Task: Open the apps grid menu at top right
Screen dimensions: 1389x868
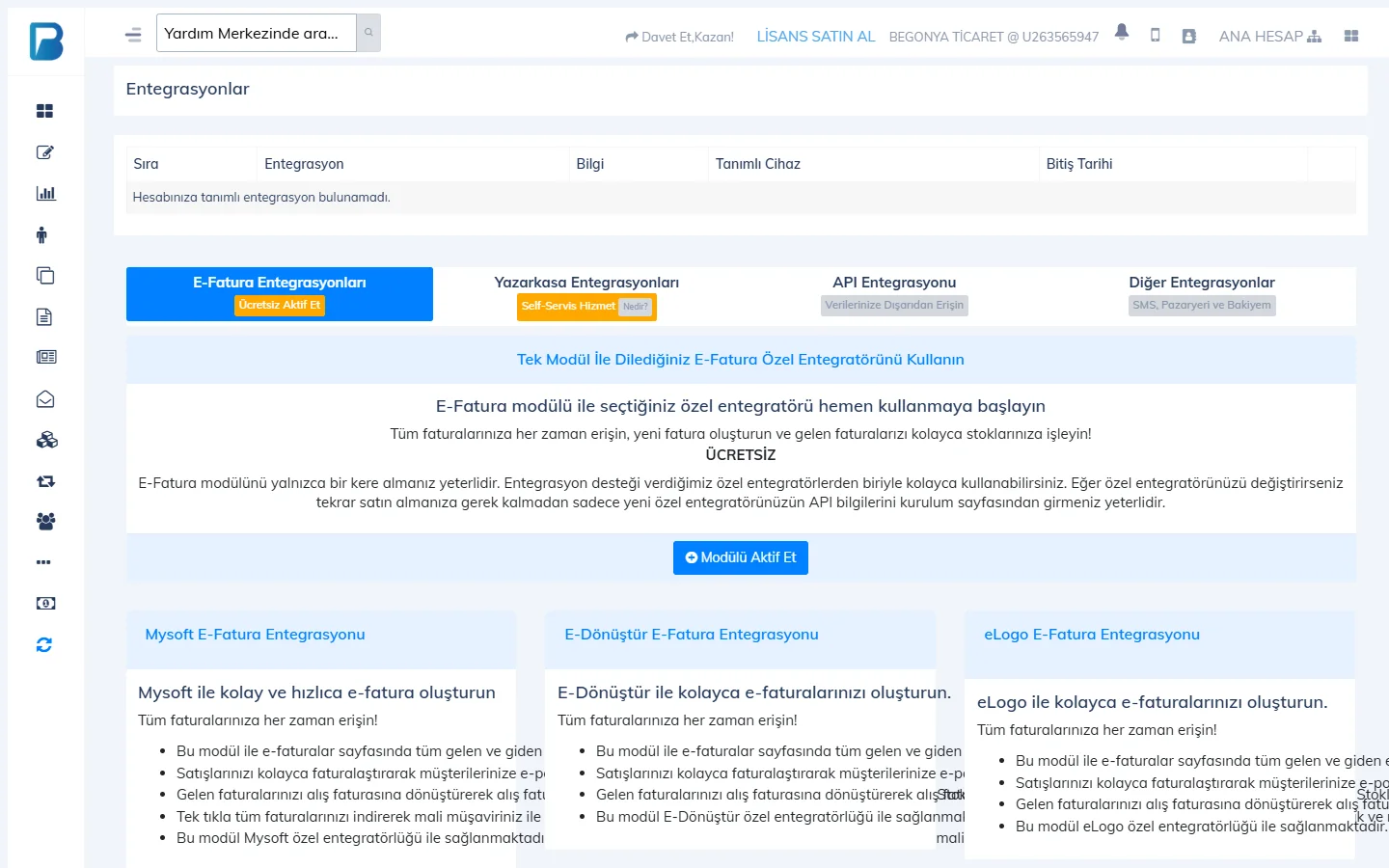Action: (1350, 36)
